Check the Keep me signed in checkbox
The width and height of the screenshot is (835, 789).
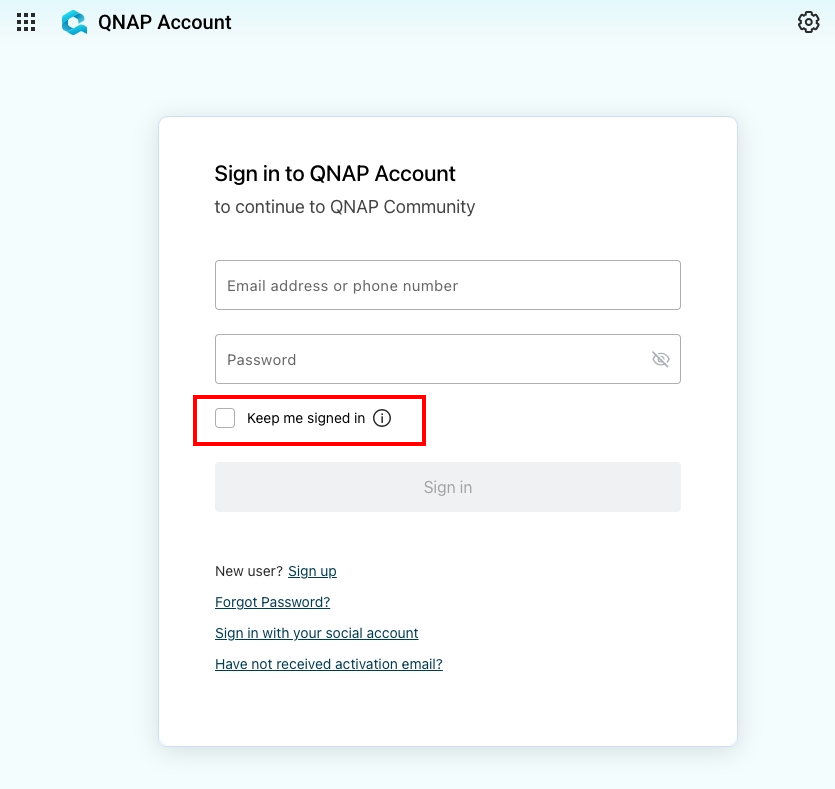tap(225, 418)
